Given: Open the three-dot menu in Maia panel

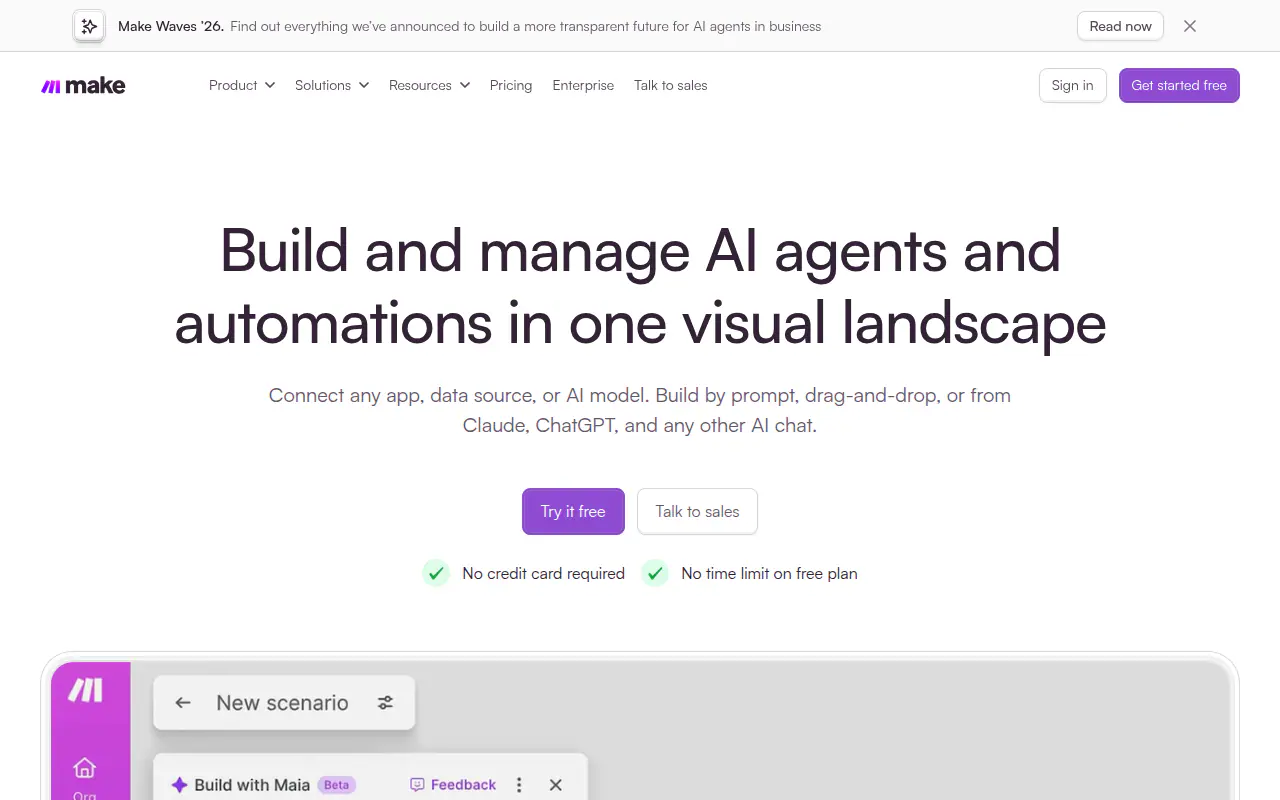Looking at the screenshot, I should pos(519,785).
